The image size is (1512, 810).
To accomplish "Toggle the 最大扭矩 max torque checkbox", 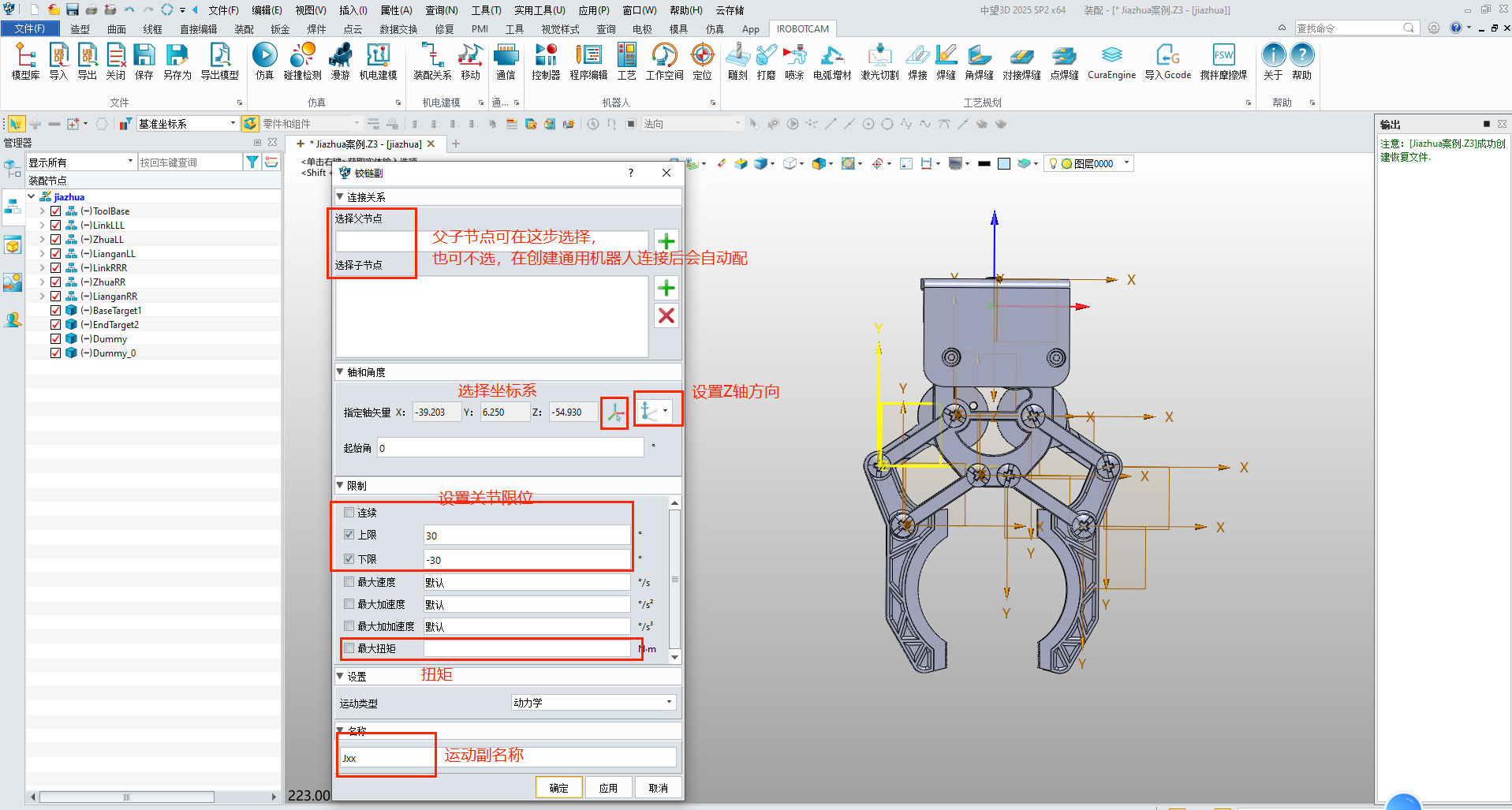I will click(349, 648).
